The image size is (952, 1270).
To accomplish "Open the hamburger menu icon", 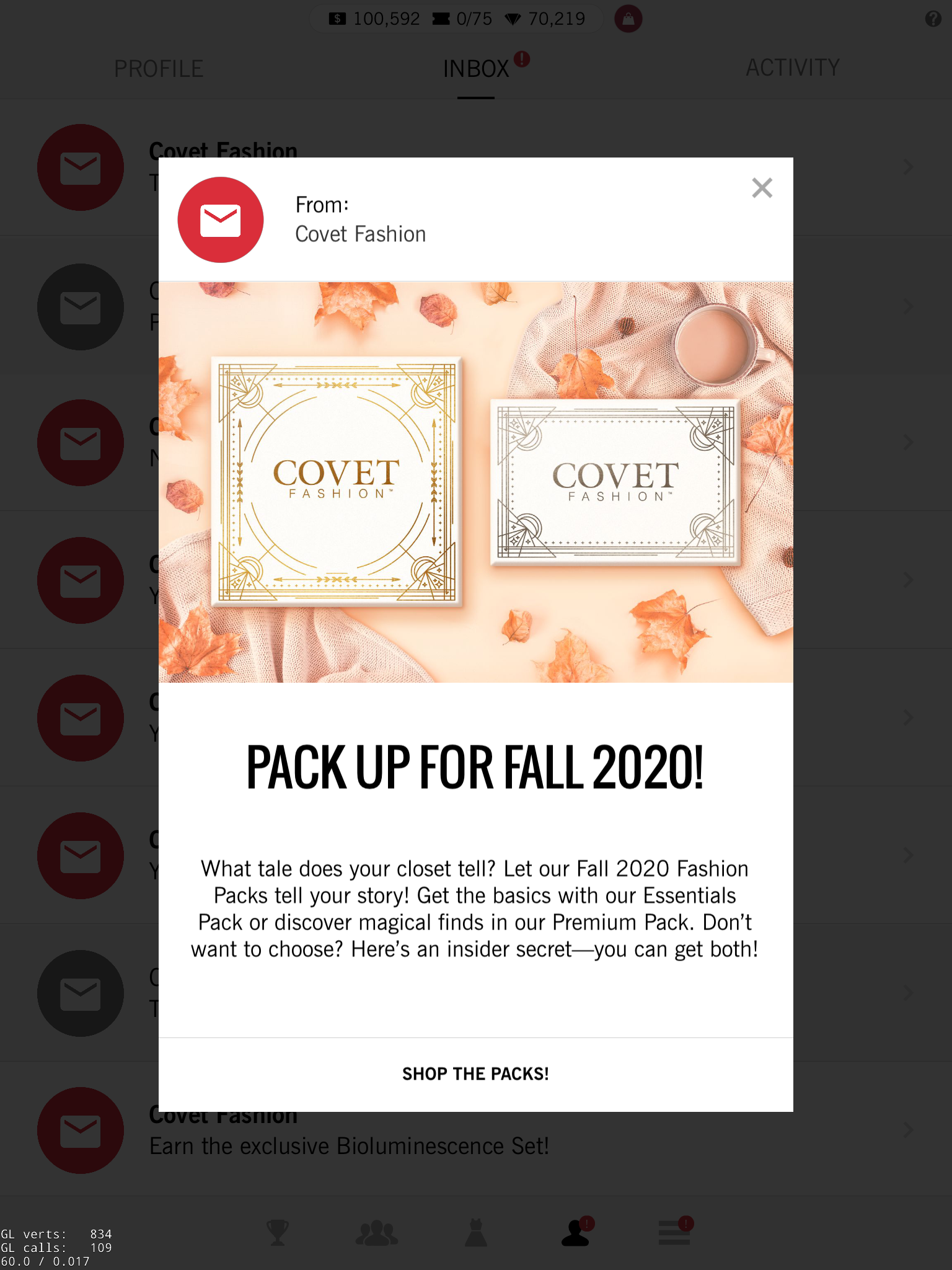I will (x=674, y=1232).
